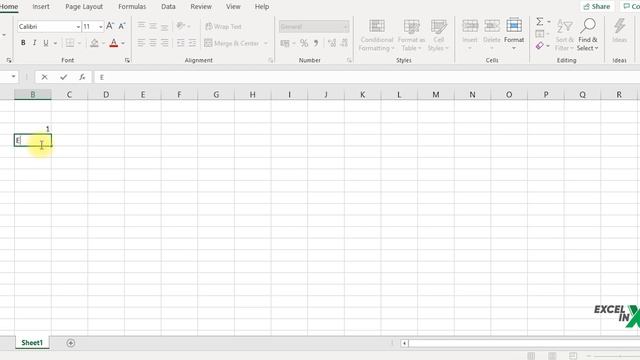The image size is (640, 360).
Task: Click the Percent Style icon
Action: point(304,43)
